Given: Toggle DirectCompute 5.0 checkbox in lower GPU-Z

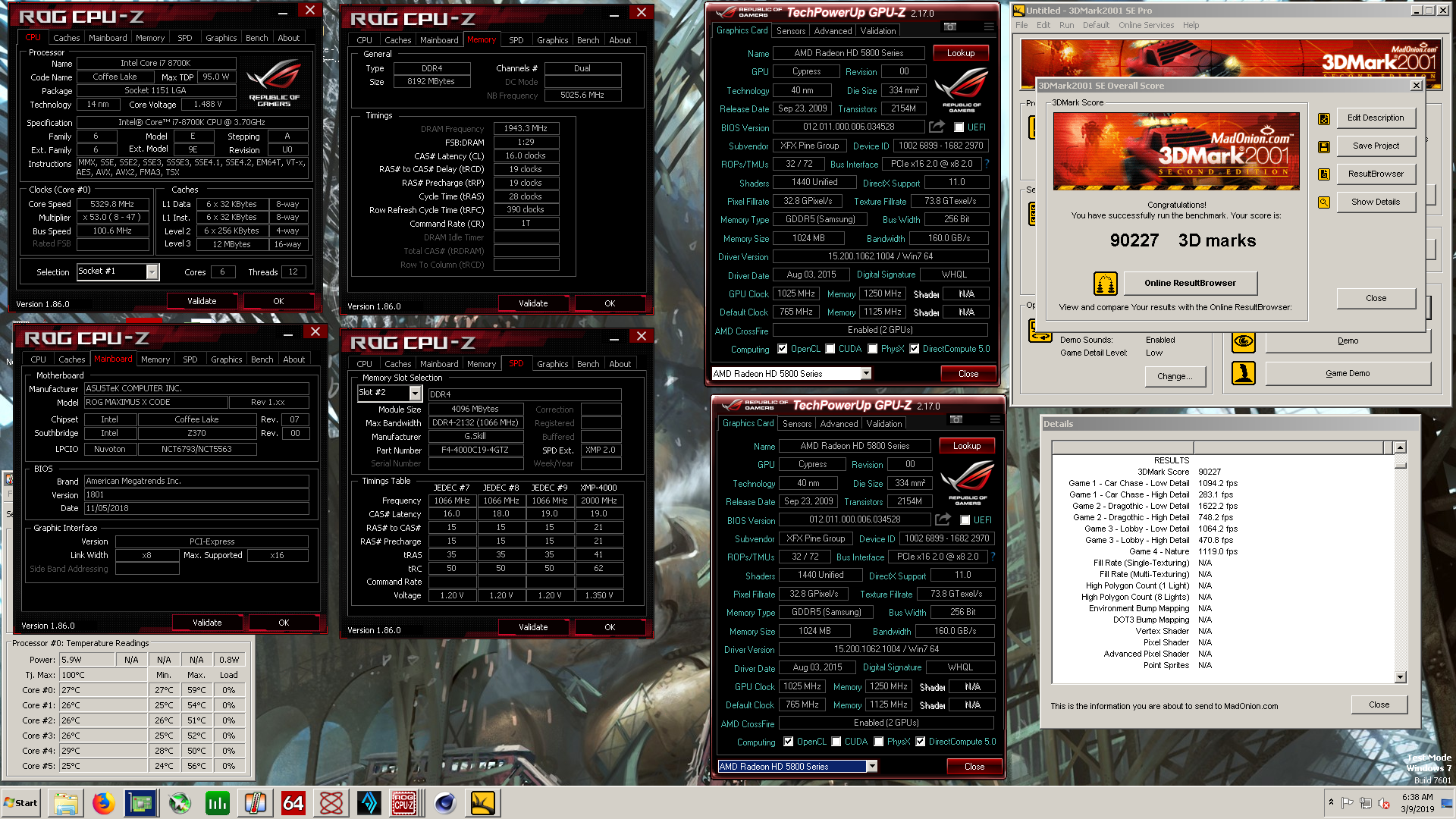Looking at the screenshot, I should click(x=921, y=742).
